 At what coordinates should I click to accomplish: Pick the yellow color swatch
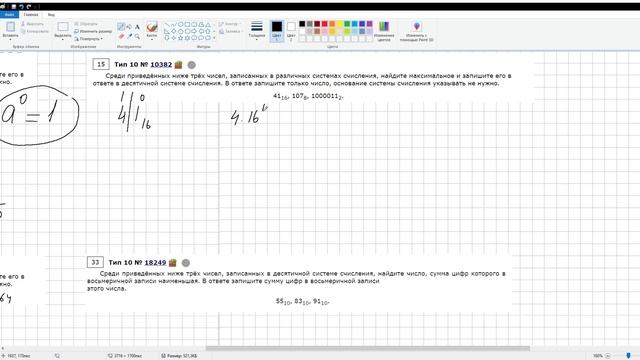pyautogui.click(x=340, y=24)
